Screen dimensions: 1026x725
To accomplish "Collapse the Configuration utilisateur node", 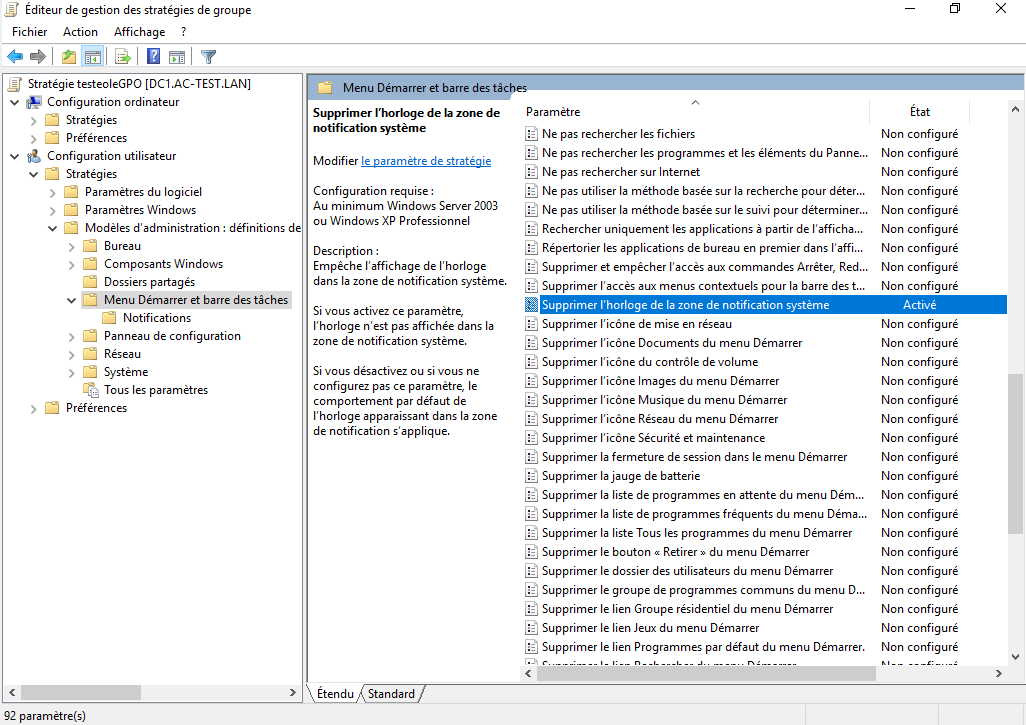I will (15, 156).
